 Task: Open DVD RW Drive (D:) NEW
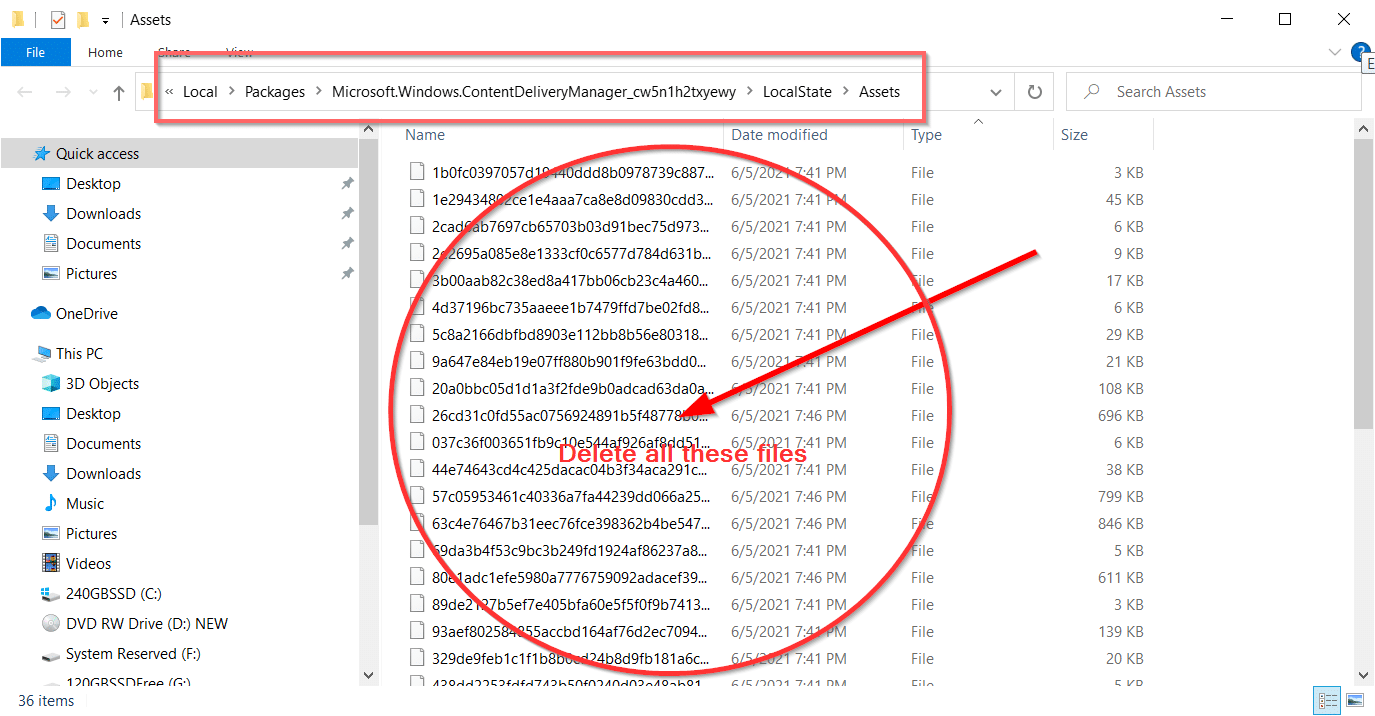146,624
